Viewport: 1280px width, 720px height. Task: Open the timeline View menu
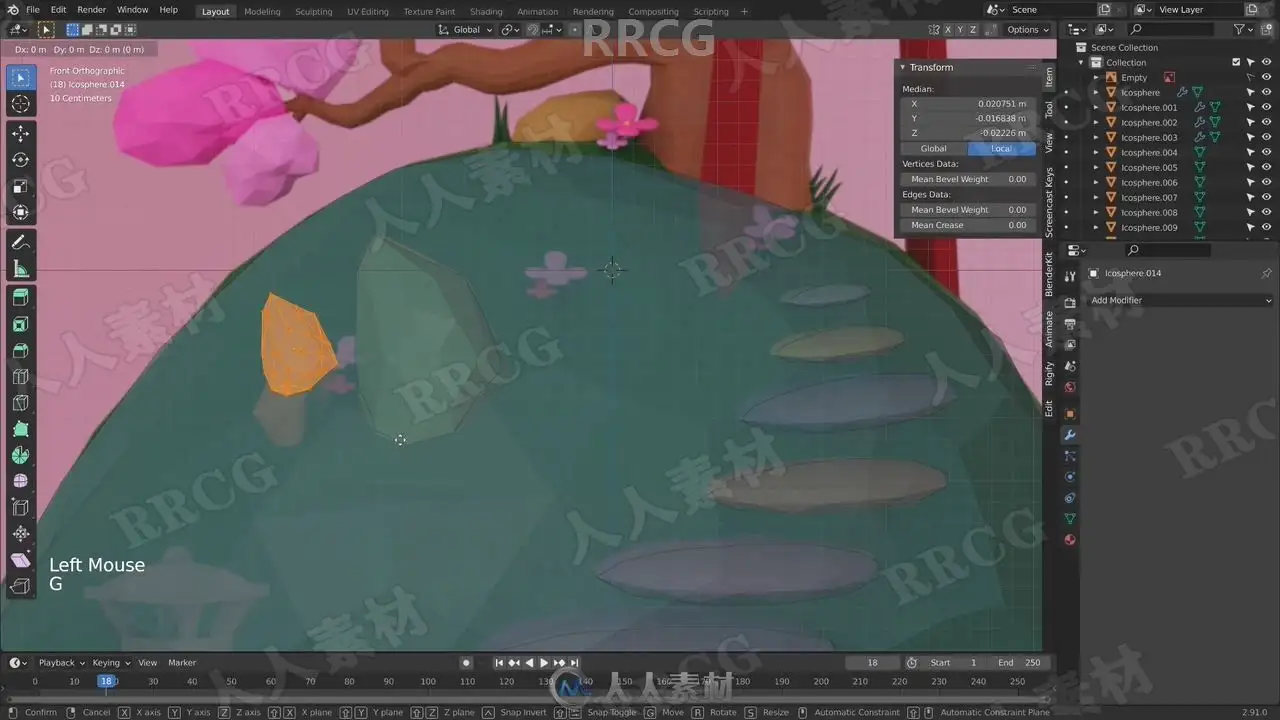[x=147, y=663]
